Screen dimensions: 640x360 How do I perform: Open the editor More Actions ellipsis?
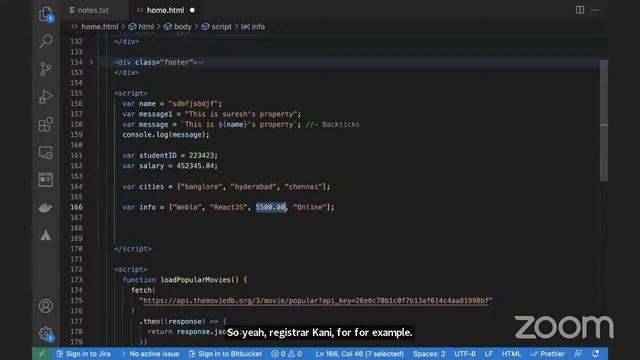595,10
